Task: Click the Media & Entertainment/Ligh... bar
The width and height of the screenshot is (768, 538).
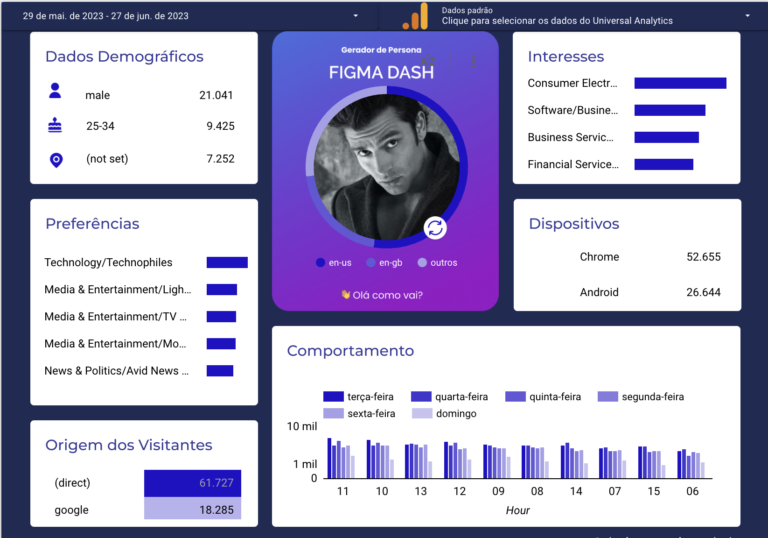Action: (x=222, y=290)
